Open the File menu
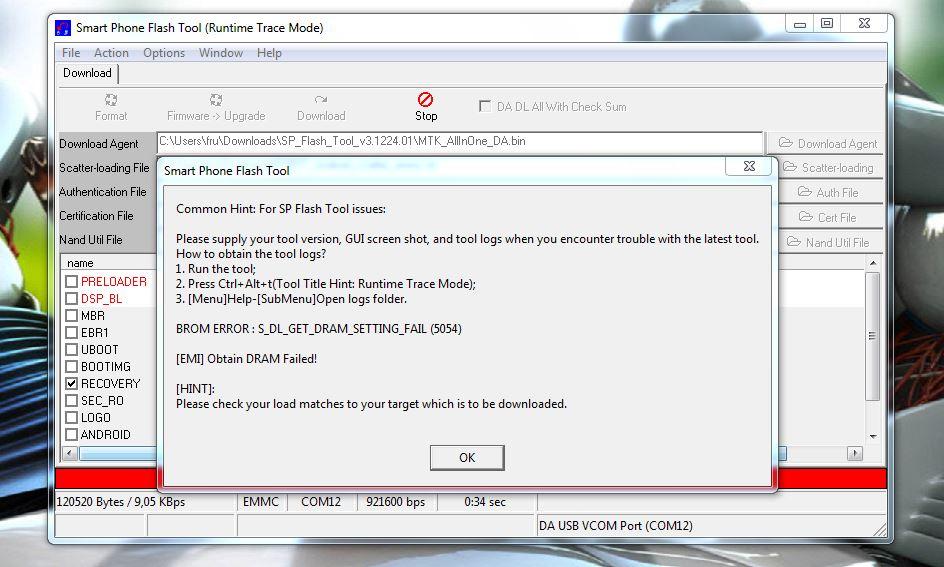Viewport: 944px width, 567px height. click(x=71, y=53)
